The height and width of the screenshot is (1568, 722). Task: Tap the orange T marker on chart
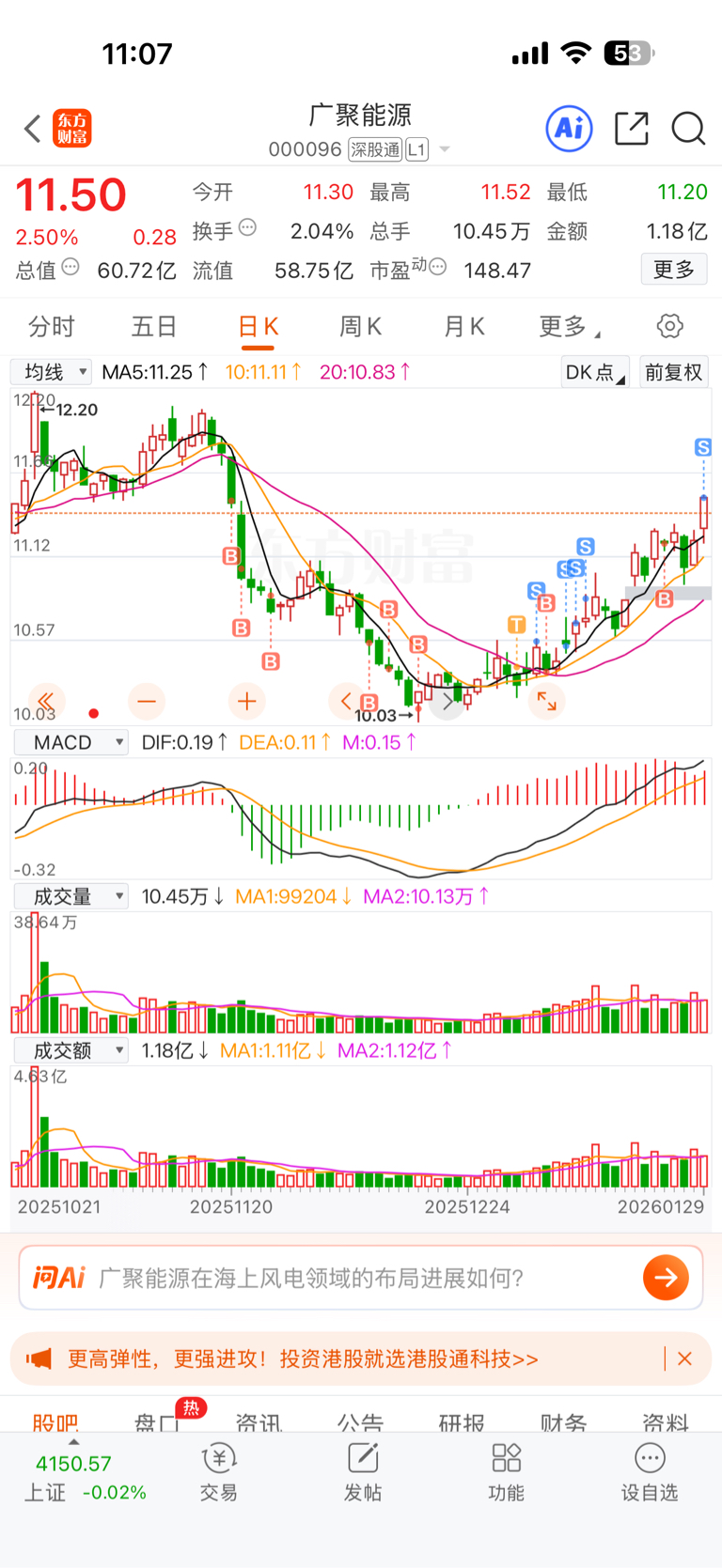point(516,625)
